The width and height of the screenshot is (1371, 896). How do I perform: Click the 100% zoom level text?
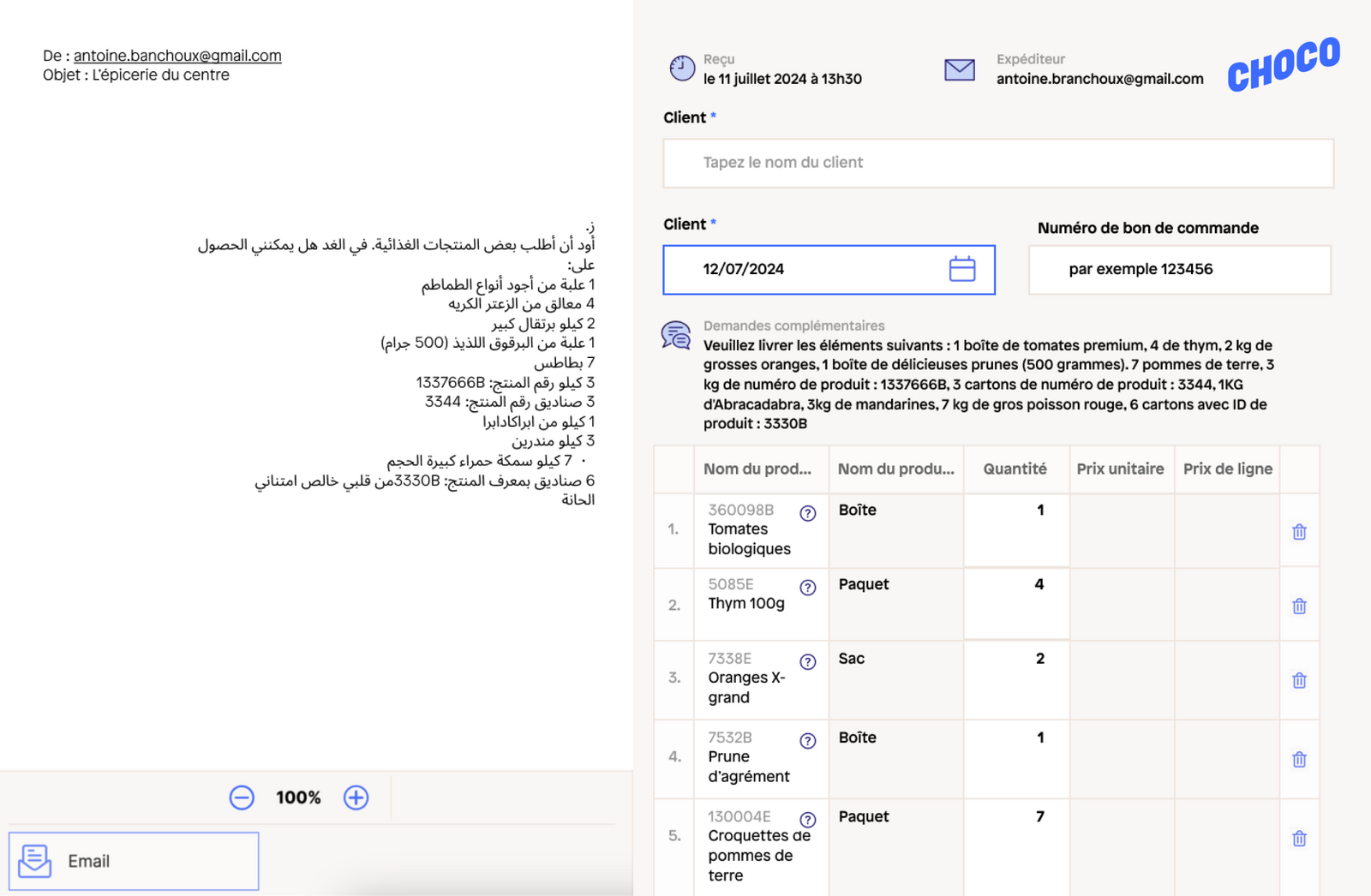tap(298, 797)
